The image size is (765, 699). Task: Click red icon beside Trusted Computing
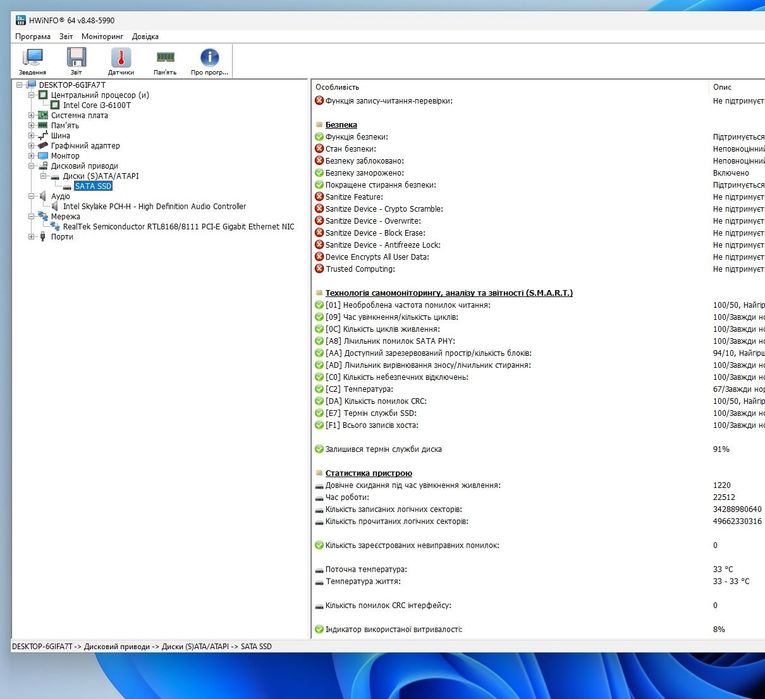pos(319,269)
